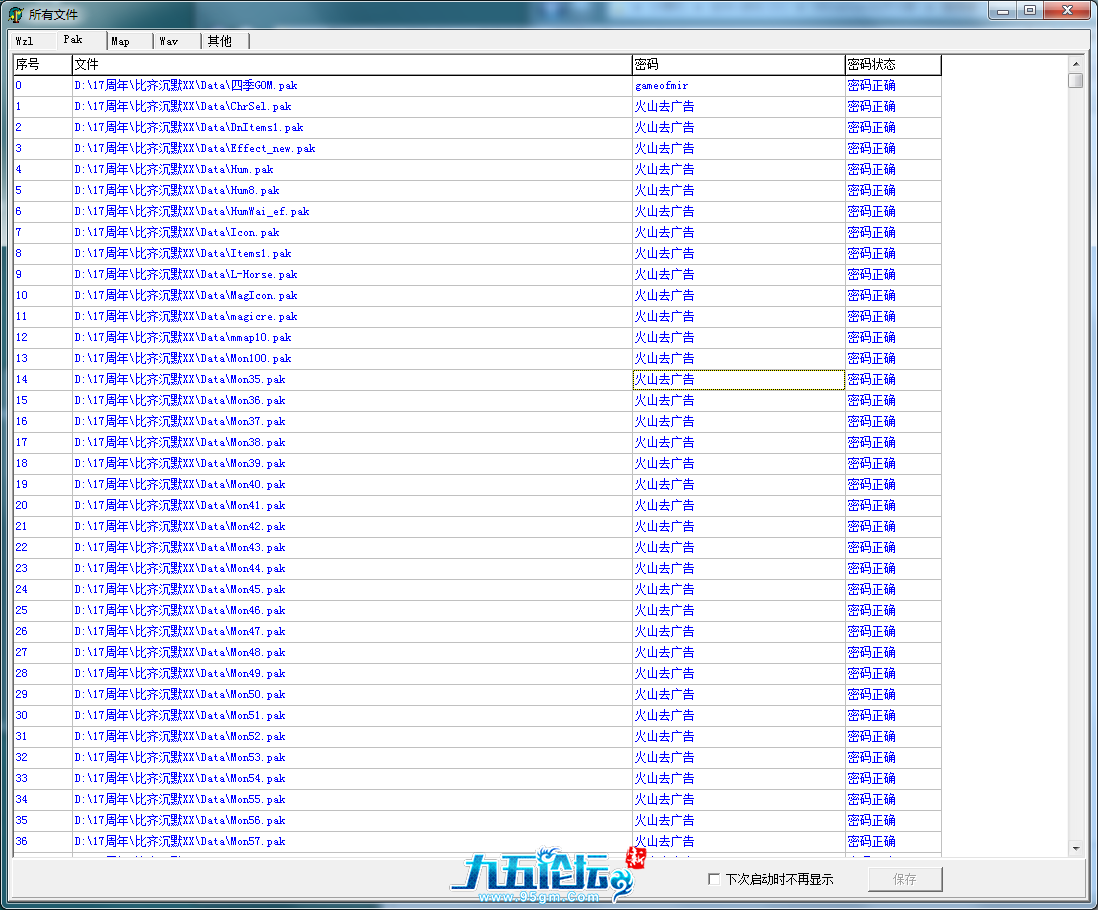Viewport: 1098px width, 910px height.
Task: Select file Mon53.pak
Action: click(x=352, y=757)
